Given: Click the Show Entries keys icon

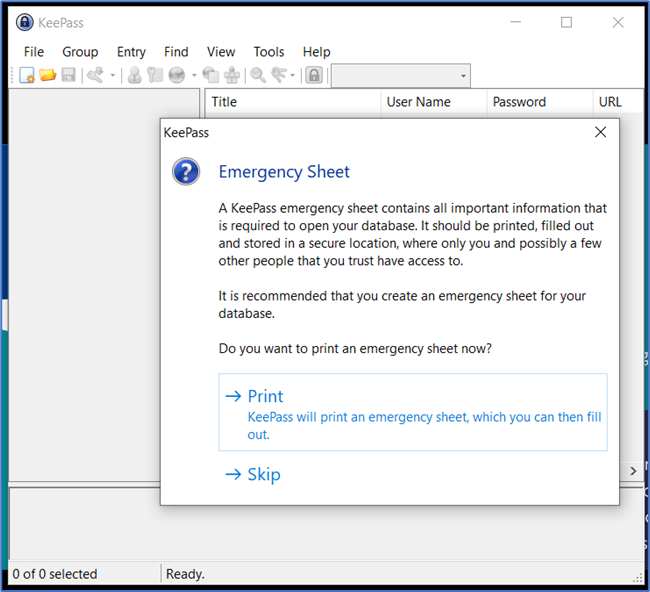Looking at the screenshot, I should [x=279, y=75].
